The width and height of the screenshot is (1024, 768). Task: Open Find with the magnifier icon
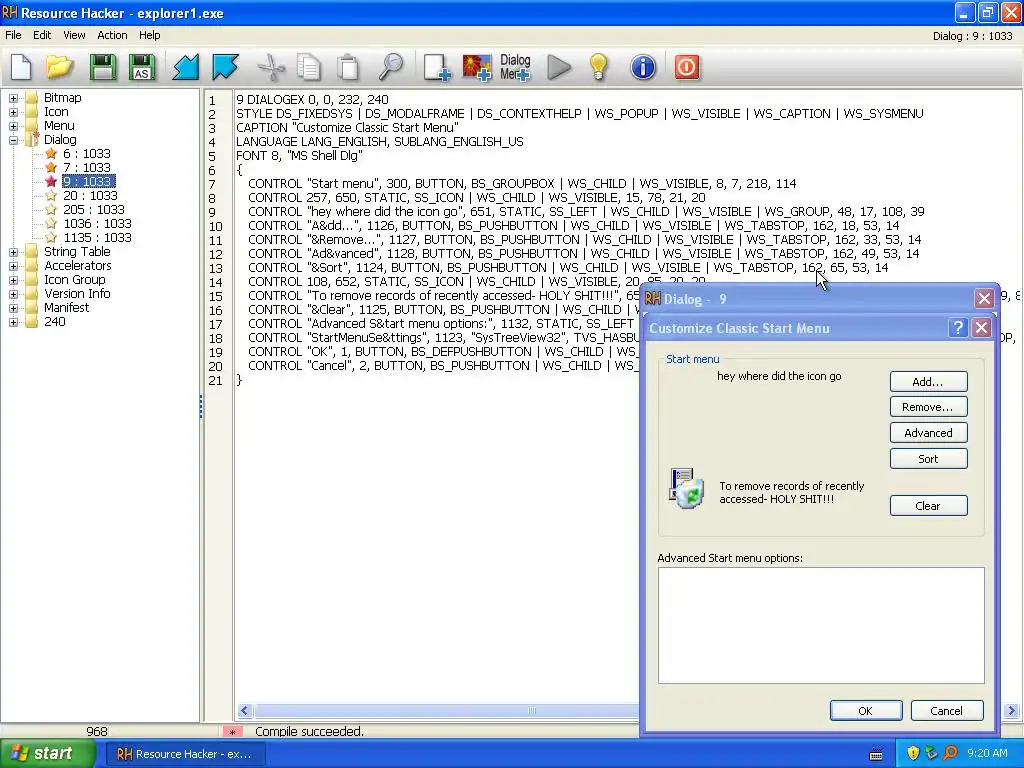[391, 67]
